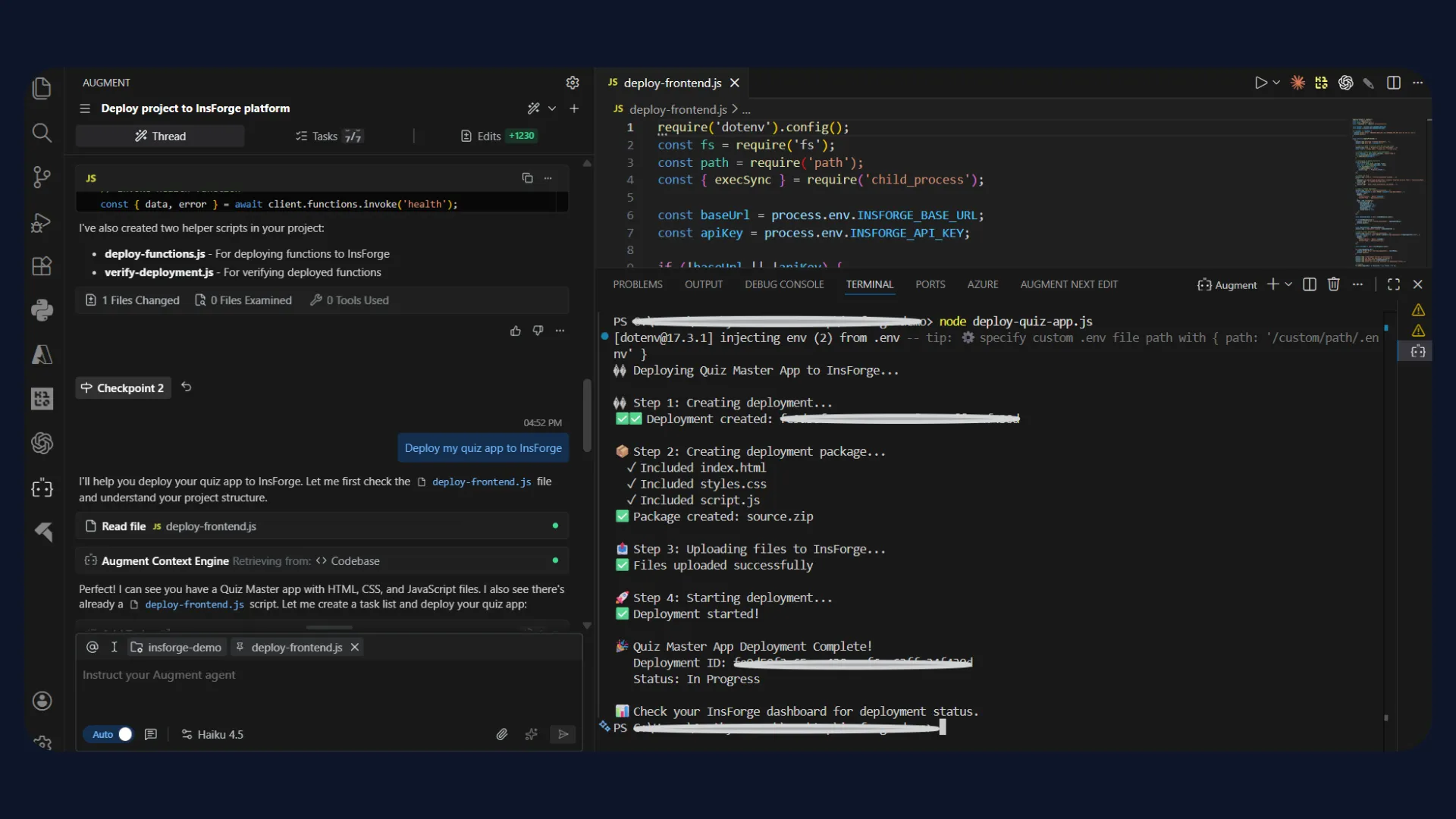Switch to the PORTS tab
The image size is (1456, 819).
click(x=930, y=284)
